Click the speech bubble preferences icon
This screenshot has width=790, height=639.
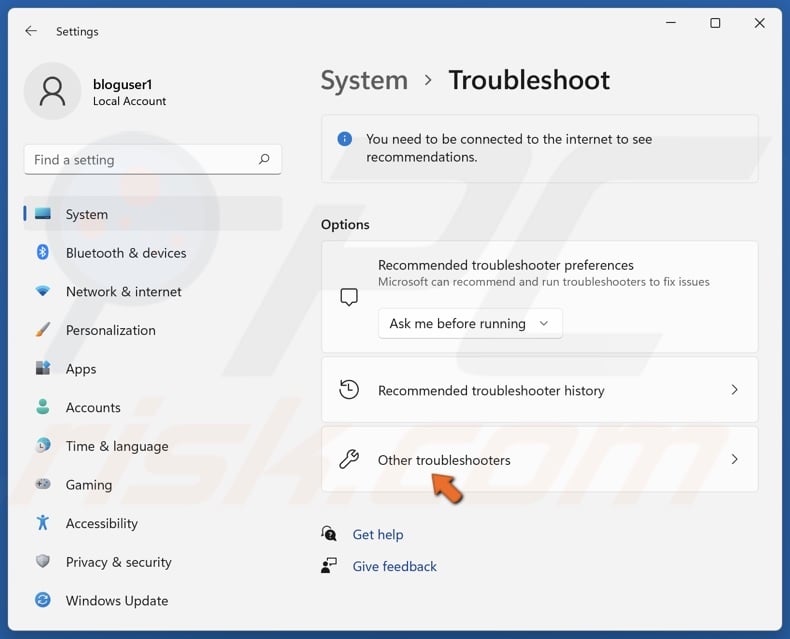point(349,297)
